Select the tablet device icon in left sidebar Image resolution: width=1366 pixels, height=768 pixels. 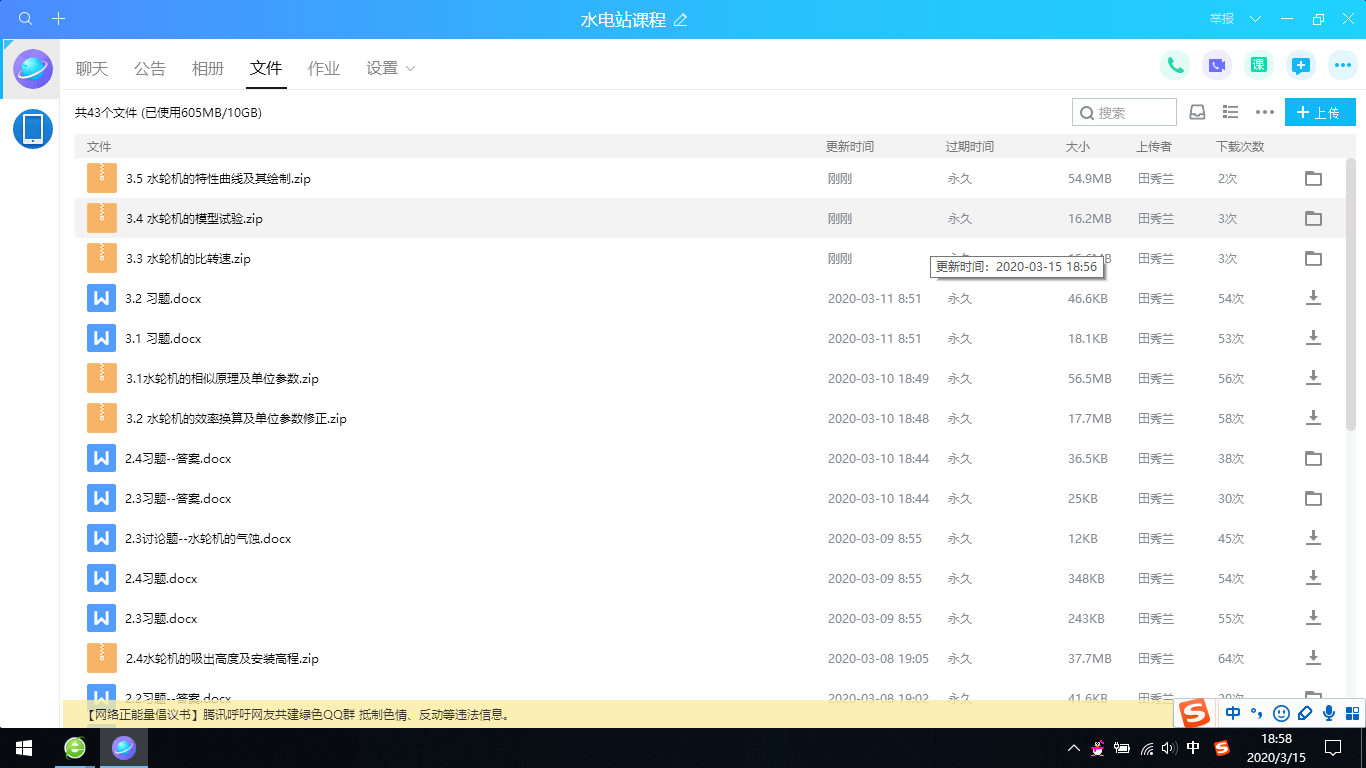(33, 129)
